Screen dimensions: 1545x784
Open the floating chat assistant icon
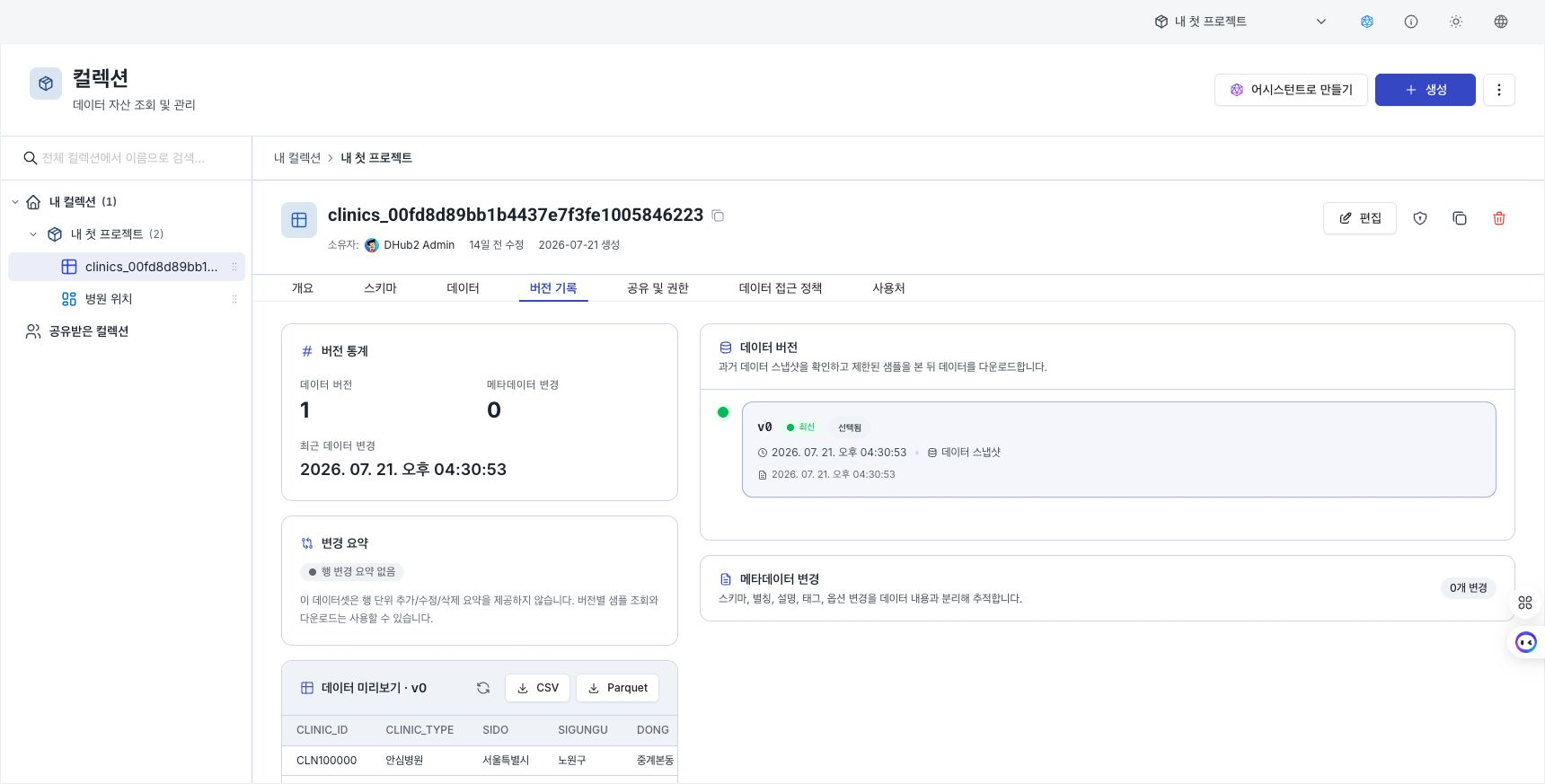(1526, 642)
